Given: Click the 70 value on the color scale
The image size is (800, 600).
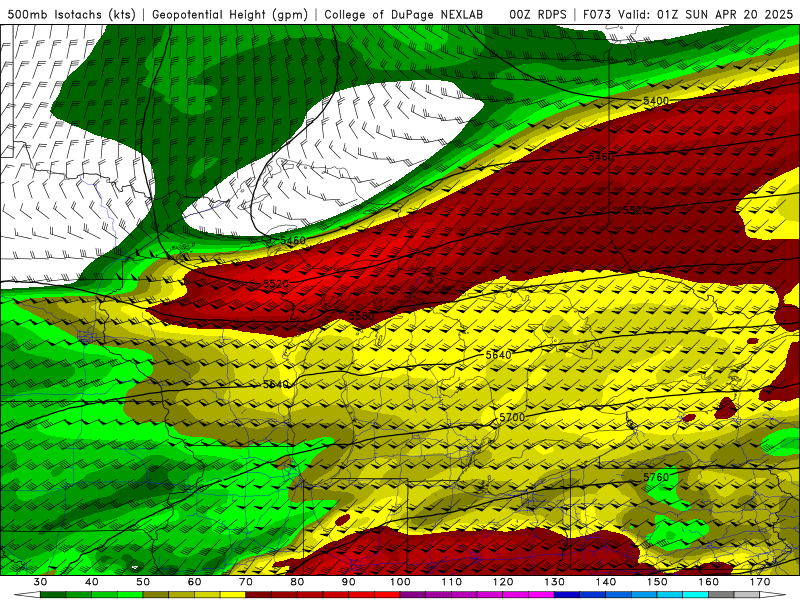Looking at the screenshot, I should (246, 582).
